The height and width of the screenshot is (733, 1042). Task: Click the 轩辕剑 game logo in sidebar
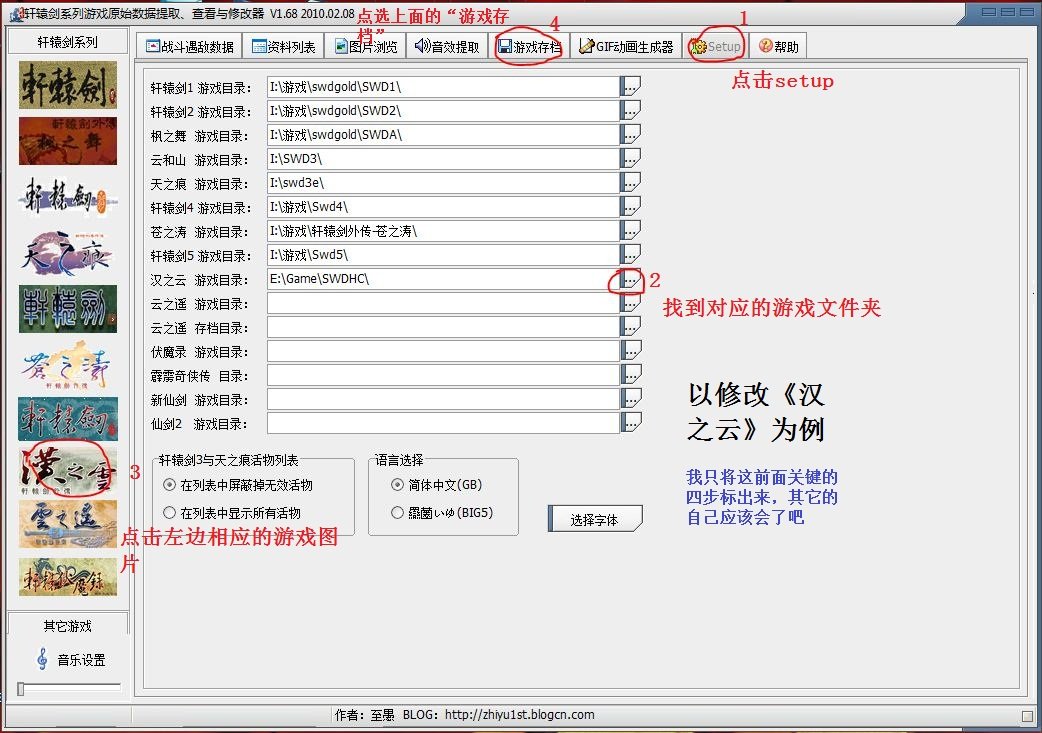67,85
